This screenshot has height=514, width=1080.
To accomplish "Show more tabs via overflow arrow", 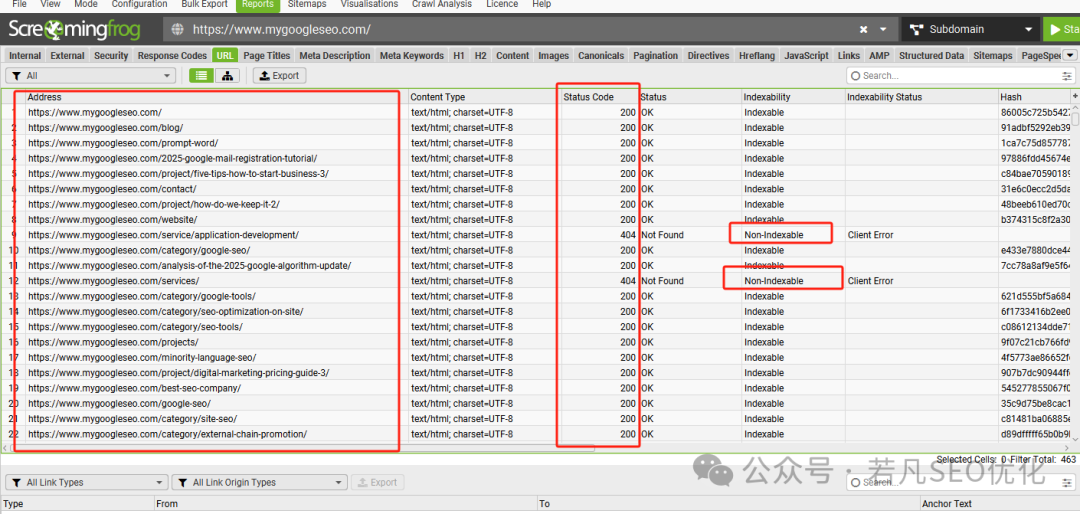I will [1070, 55].
